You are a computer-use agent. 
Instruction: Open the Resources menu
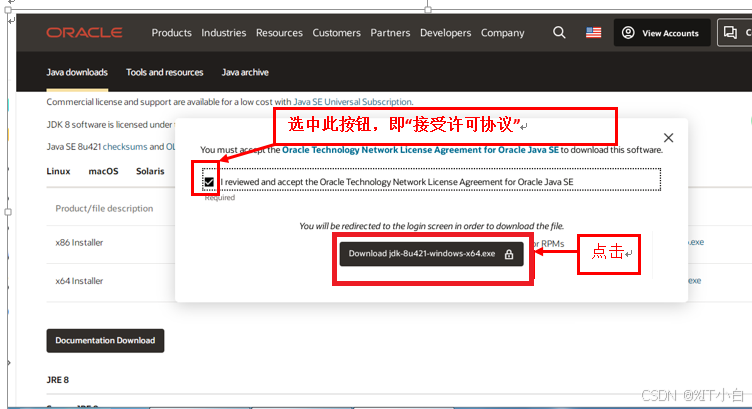click(x=279, y=33)
